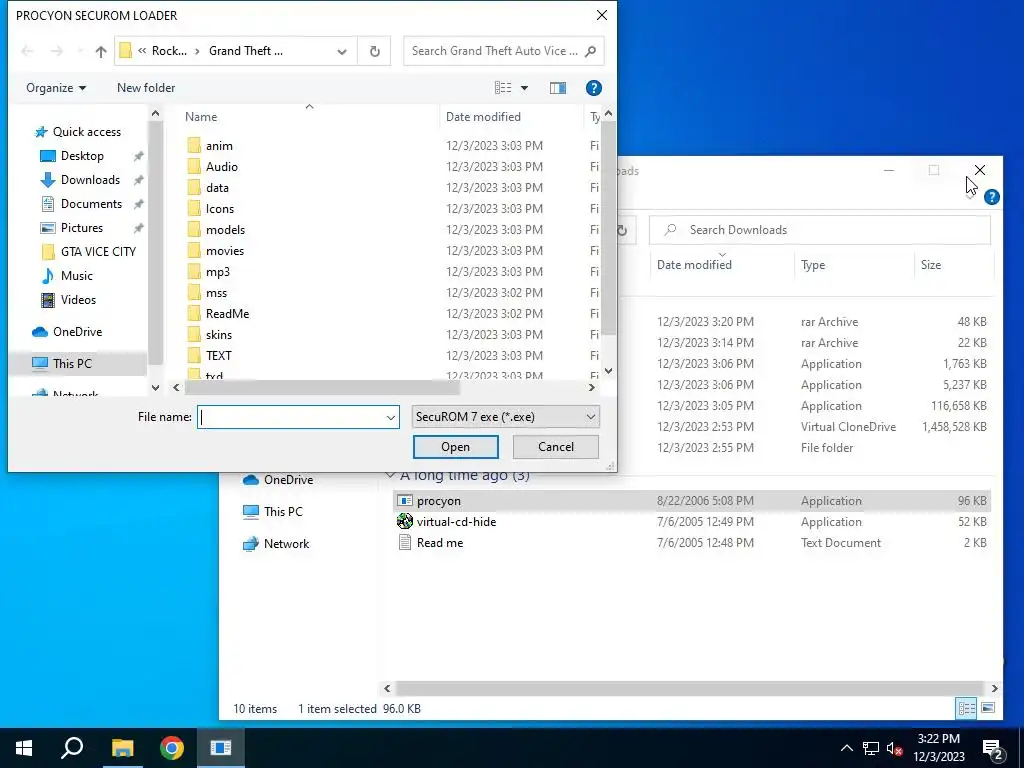Screen dimensions: 1024x768
Task: Click the File name input field
Action: click(291, 417)
